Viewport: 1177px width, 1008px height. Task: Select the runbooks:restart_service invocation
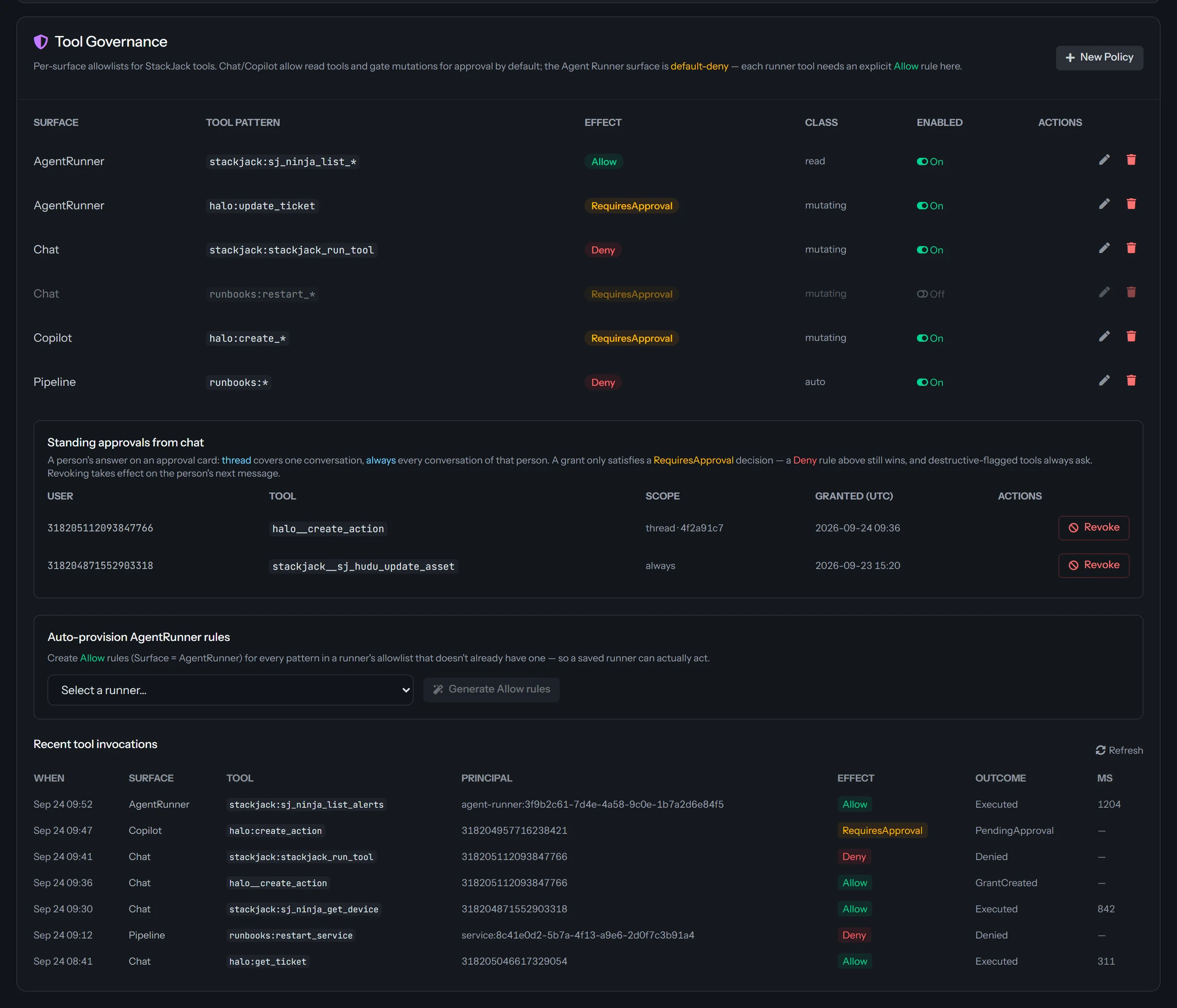pyautogui.click(x=291, y=935)
